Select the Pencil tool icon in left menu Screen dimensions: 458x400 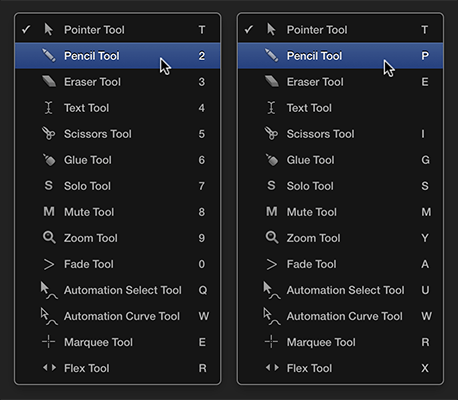49,55
